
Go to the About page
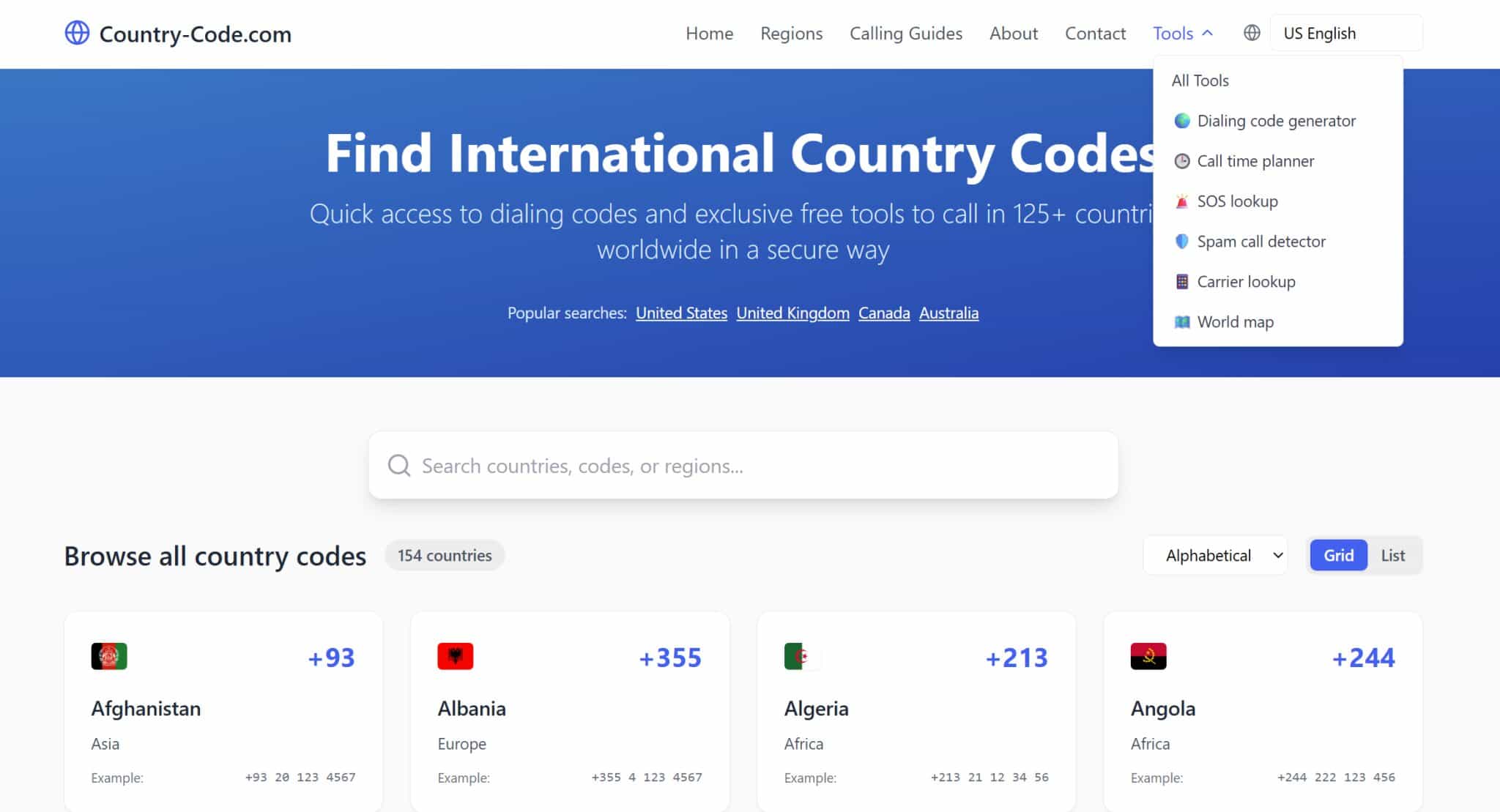(1014, 34)
